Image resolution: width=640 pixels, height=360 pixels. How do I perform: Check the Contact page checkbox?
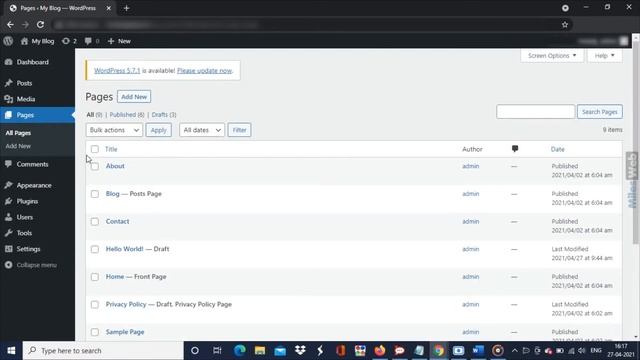coord(95,222)
